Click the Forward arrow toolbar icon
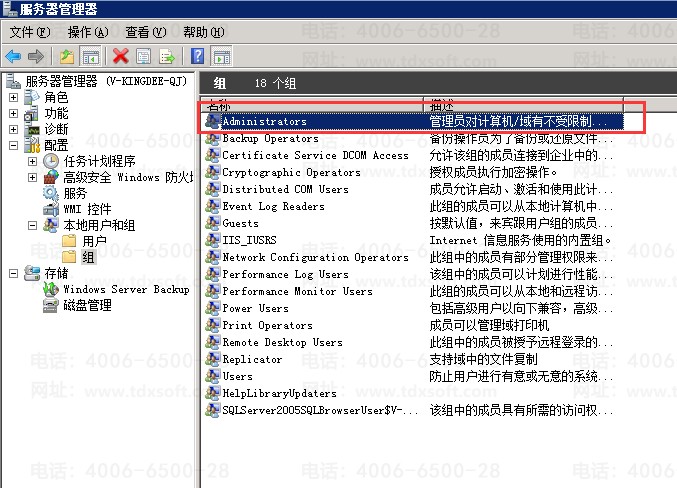 (36, 56)
